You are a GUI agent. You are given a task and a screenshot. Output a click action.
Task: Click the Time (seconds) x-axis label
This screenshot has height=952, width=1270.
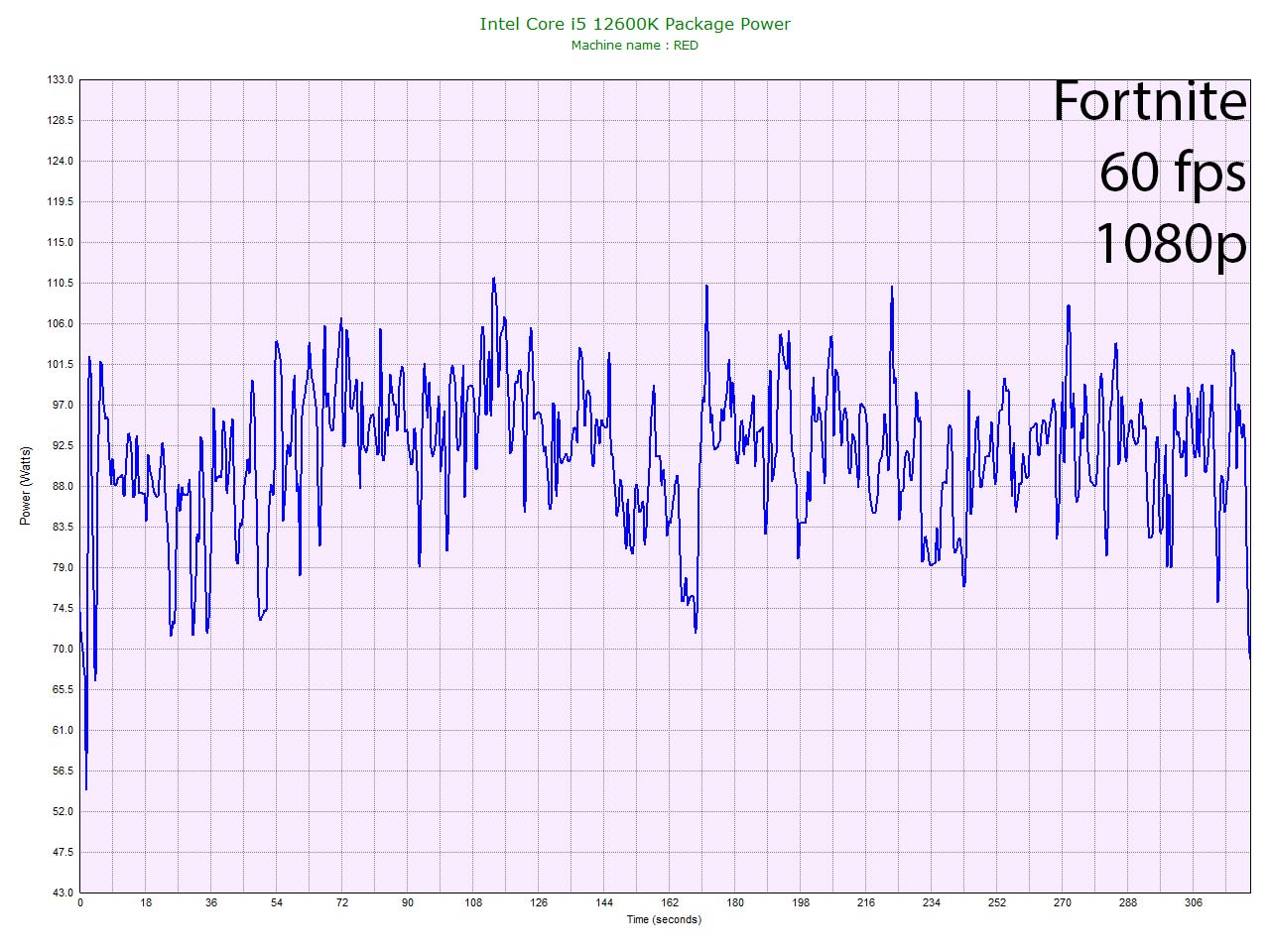point(664,919)
